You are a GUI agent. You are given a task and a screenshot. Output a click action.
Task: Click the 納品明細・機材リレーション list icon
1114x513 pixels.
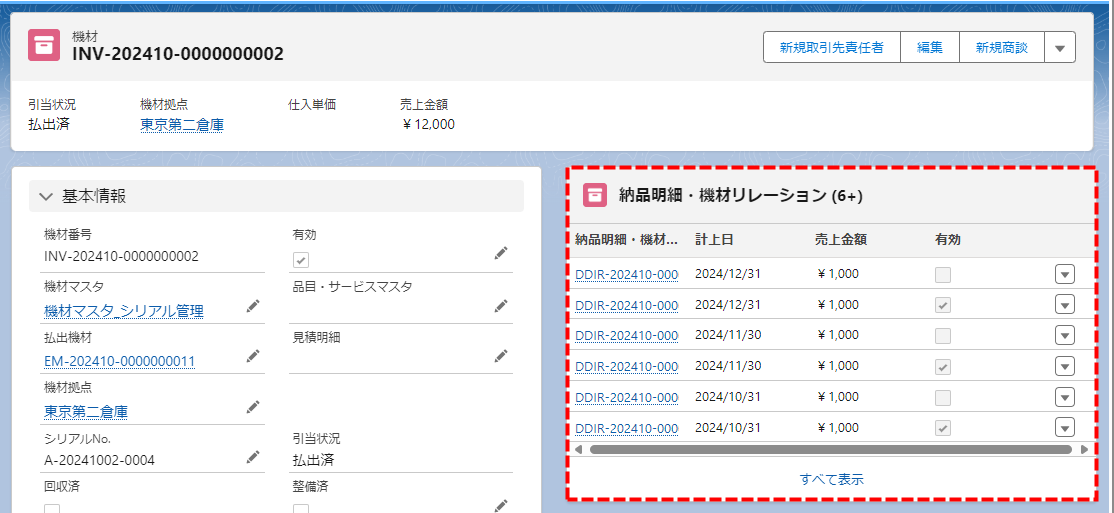click(595, 196)
